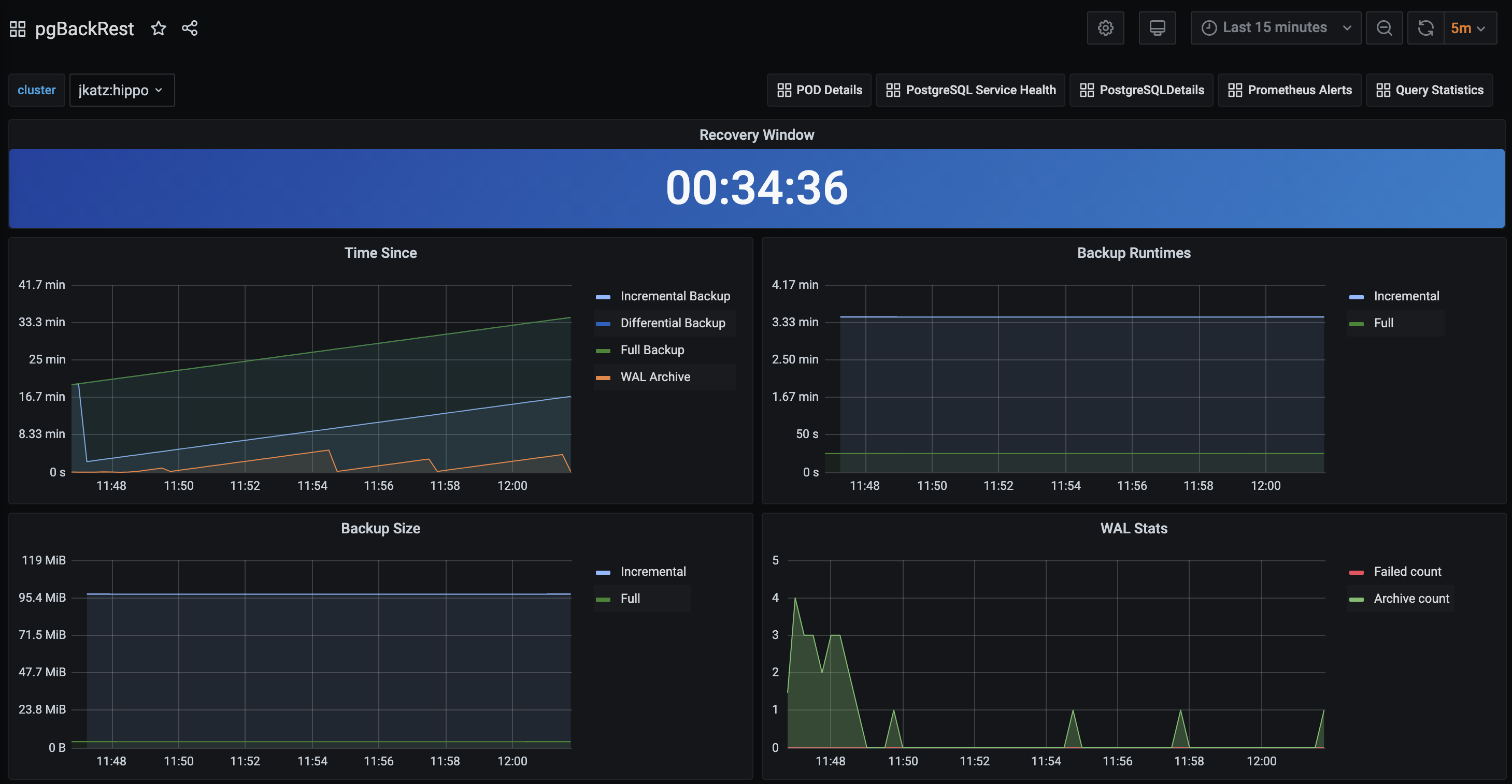Click Full Backup green color swatch
Viewport: 1512px width, 784px height.
pyautogui.click(x=603, y=351)
